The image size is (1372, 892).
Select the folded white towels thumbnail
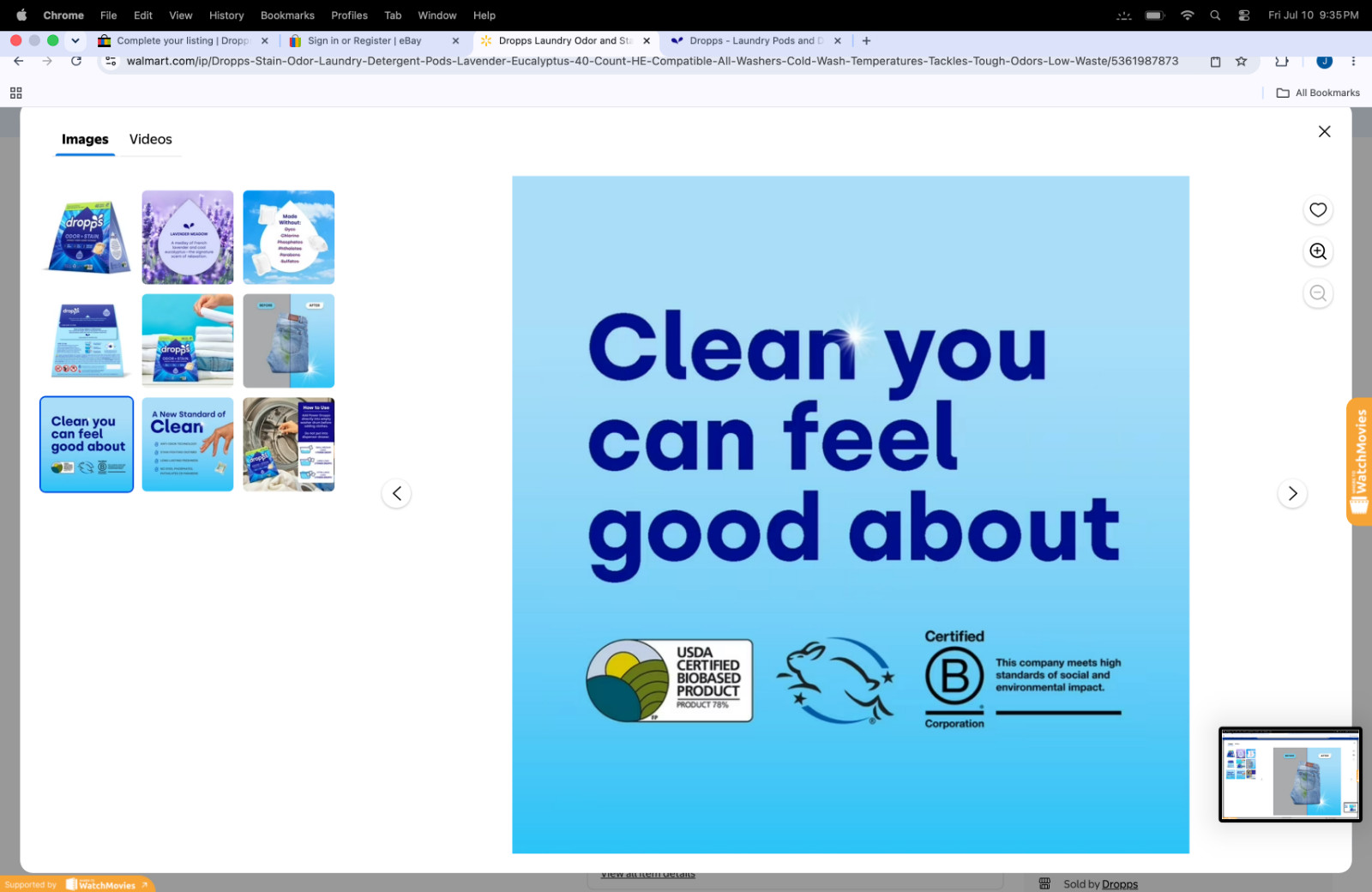click(x=188, y=341)
